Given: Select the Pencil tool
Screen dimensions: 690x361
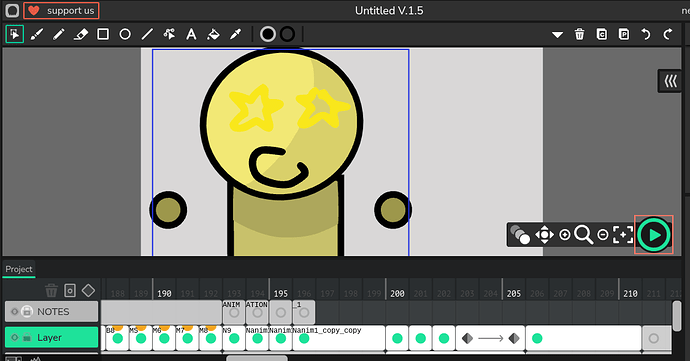Looking at the screenshot, I should click(59, 34).
